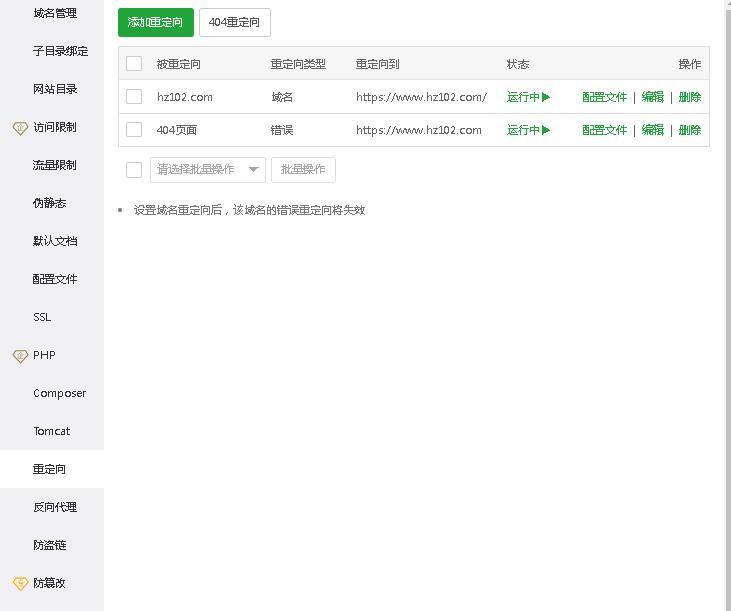Click 编辑 for the 404页面 redirect

pyautogui.click(x=653, y=130)
